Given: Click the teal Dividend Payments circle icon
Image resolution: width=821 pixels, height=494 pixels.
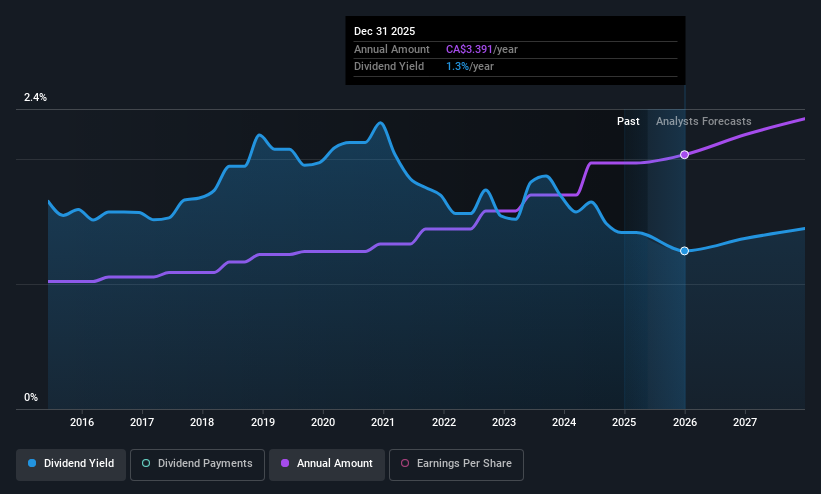Looking at the screenshot, I should 146,463.
